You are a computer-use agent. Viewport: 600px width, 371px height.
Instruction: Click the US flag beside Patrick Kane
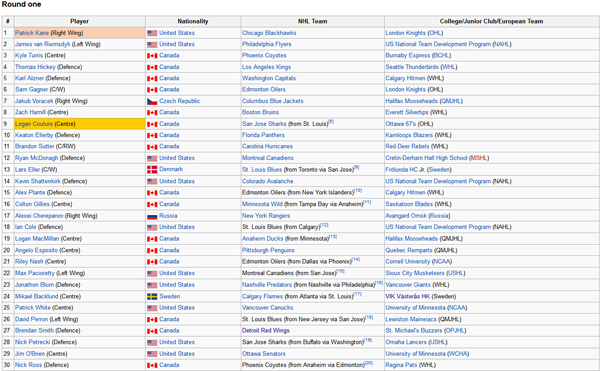tap(152, 33)
